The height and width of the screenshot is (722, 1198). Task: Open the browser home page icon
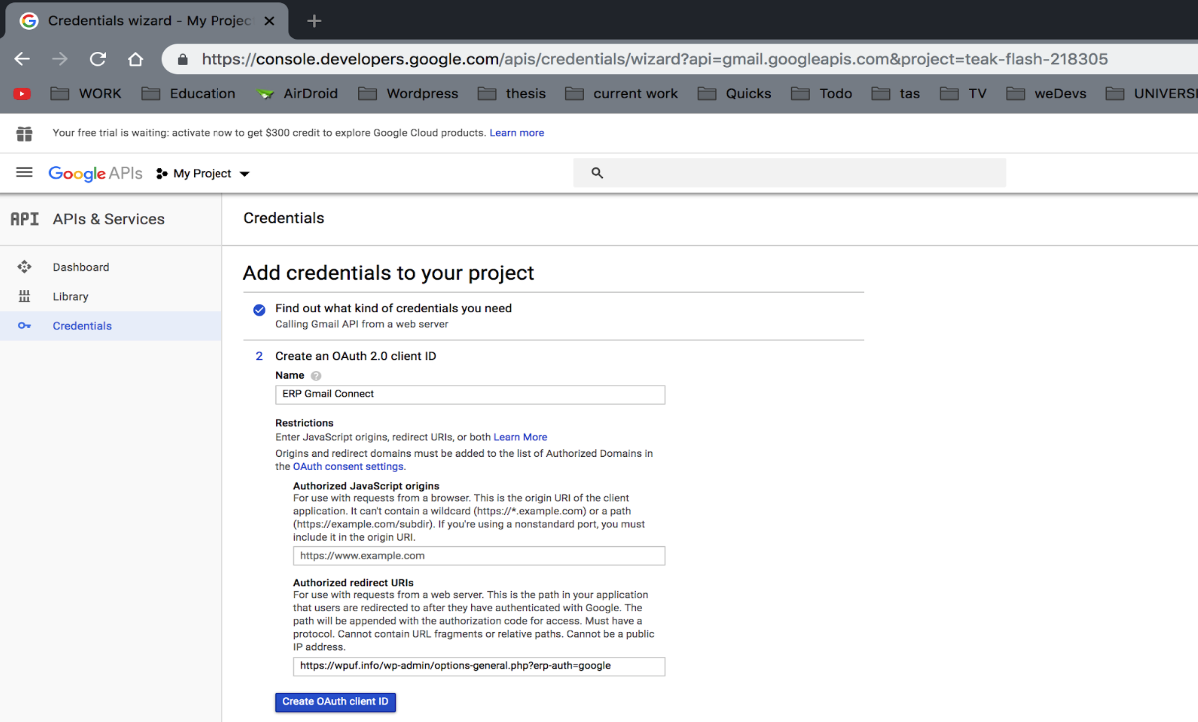(135, 59)
